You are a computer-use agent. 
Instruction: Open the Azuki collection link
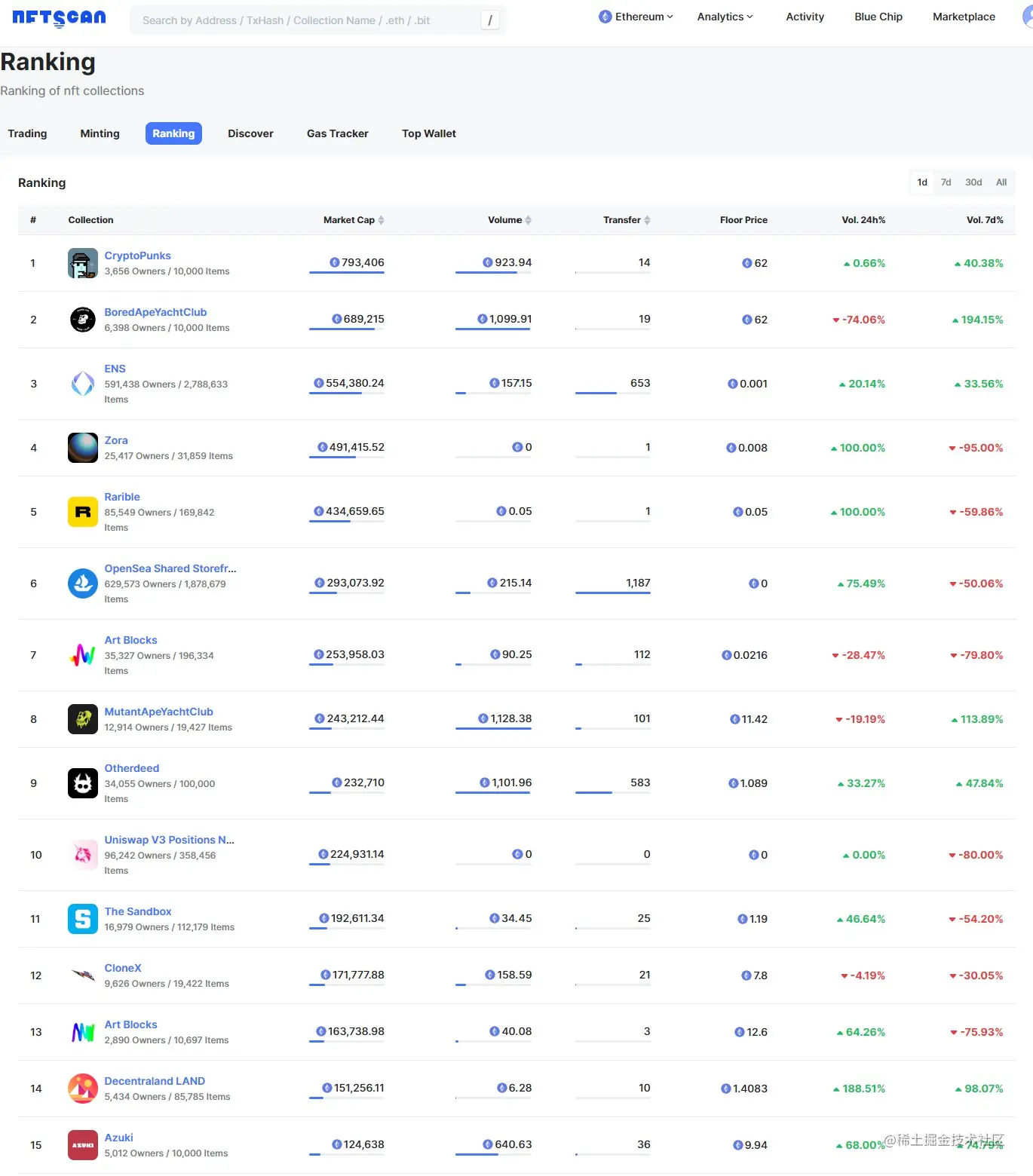coord(118,1138)
